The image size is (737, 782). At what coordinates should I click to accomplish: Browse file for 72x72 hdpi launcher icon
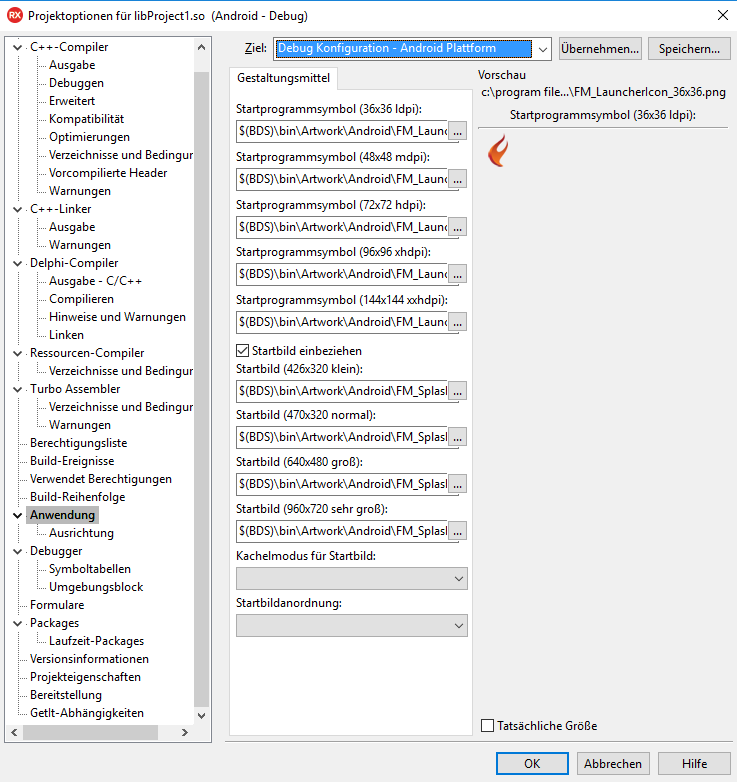[457, 227]
